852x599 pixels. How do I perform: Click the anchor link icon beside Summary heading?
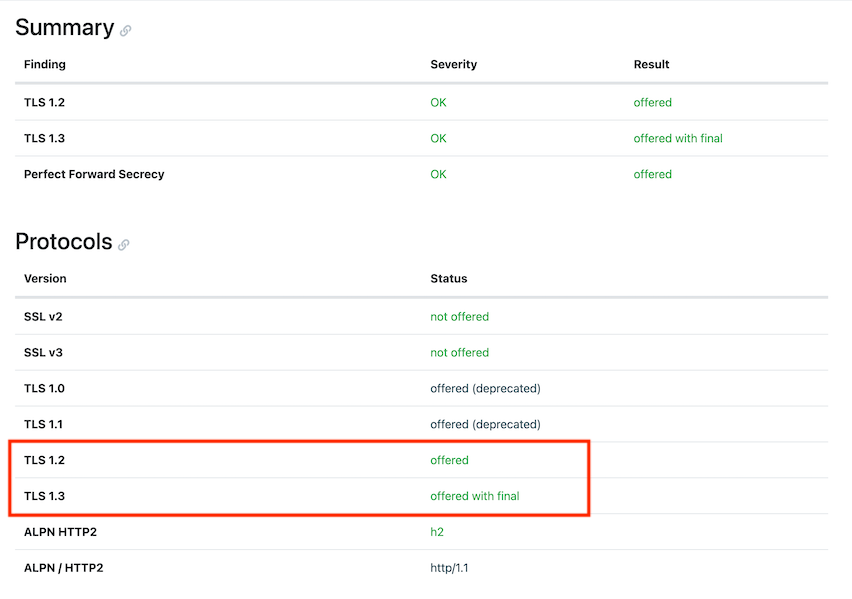126,30
